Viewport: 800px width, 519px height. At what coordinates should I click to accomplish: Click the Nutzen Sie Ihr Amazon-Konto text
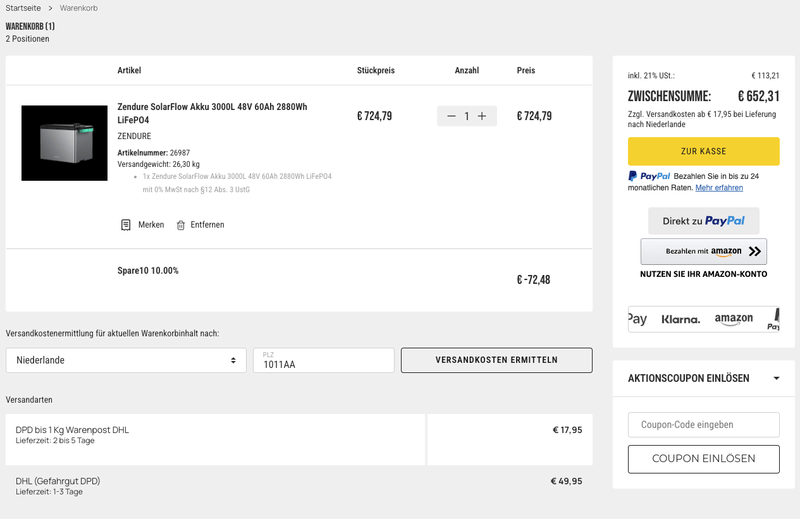704,274
